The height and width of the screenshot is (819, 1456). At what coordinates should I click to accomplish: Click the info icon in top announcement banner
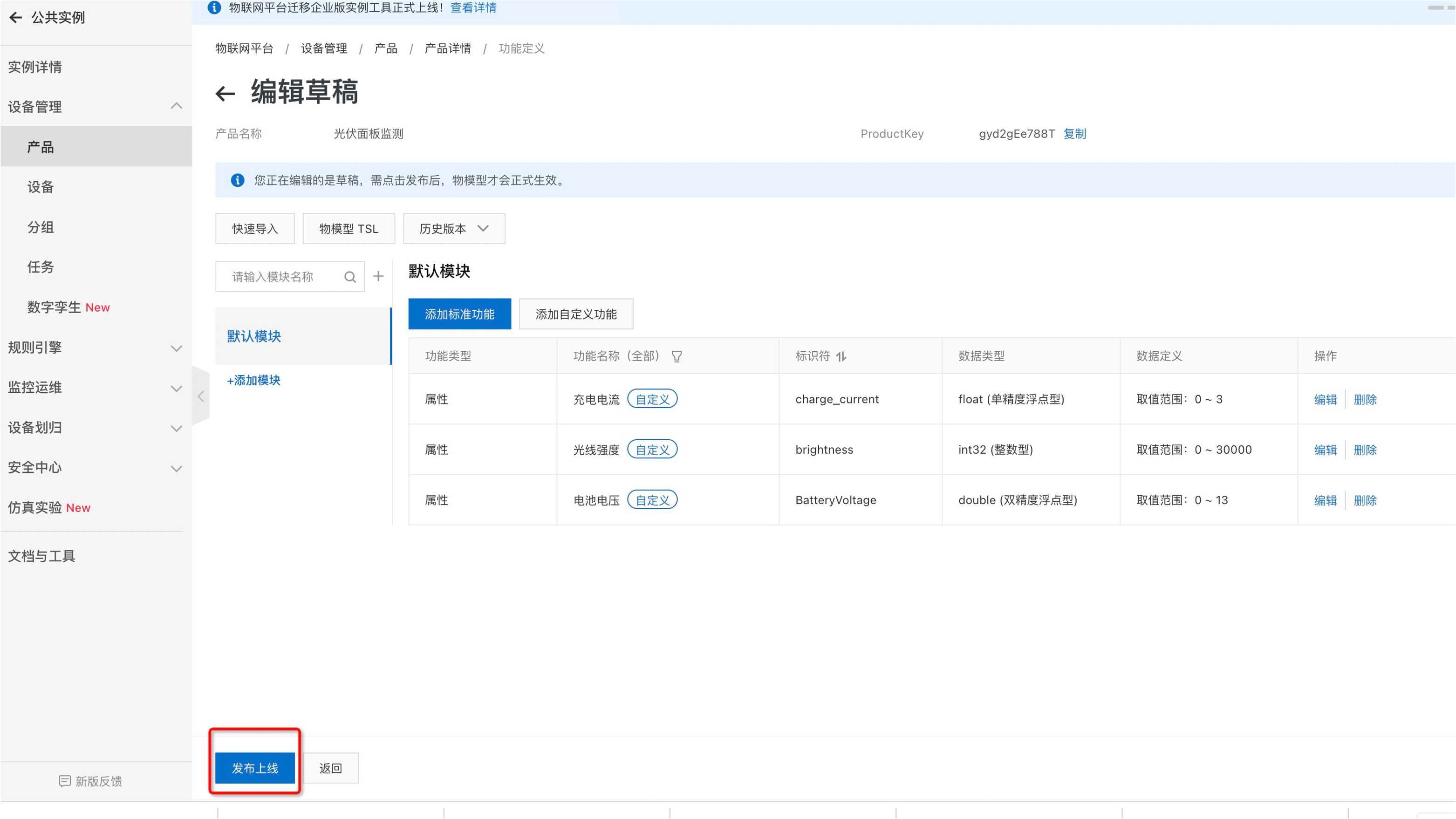(214, 7)
